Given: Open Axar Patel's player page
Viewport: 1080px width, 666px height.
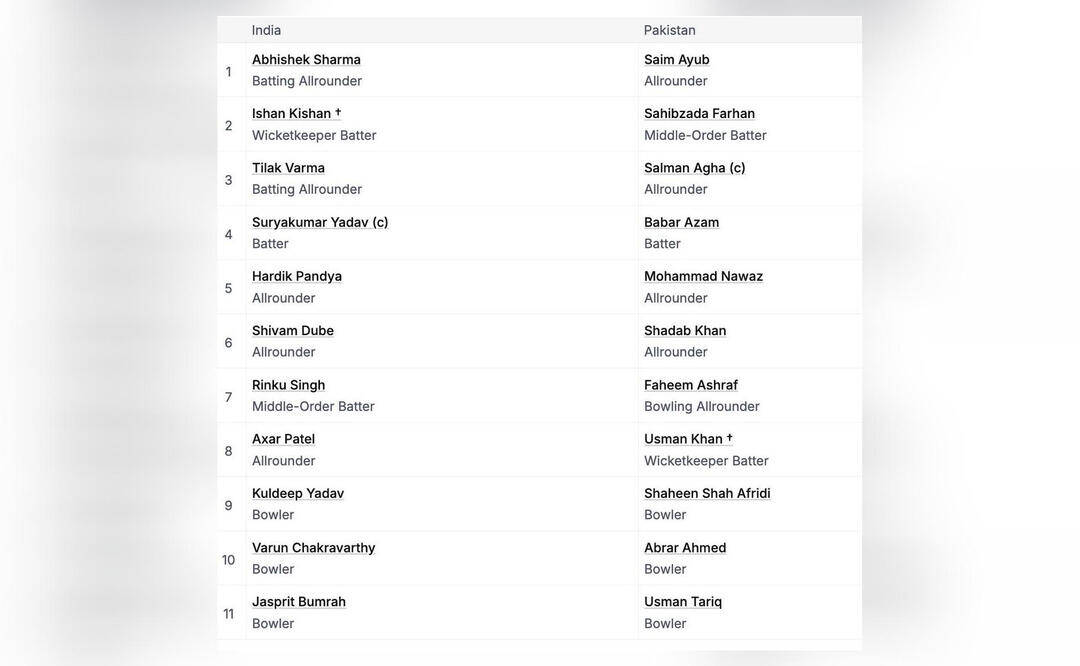Looking at the screenshot, I should coord(283,439).
